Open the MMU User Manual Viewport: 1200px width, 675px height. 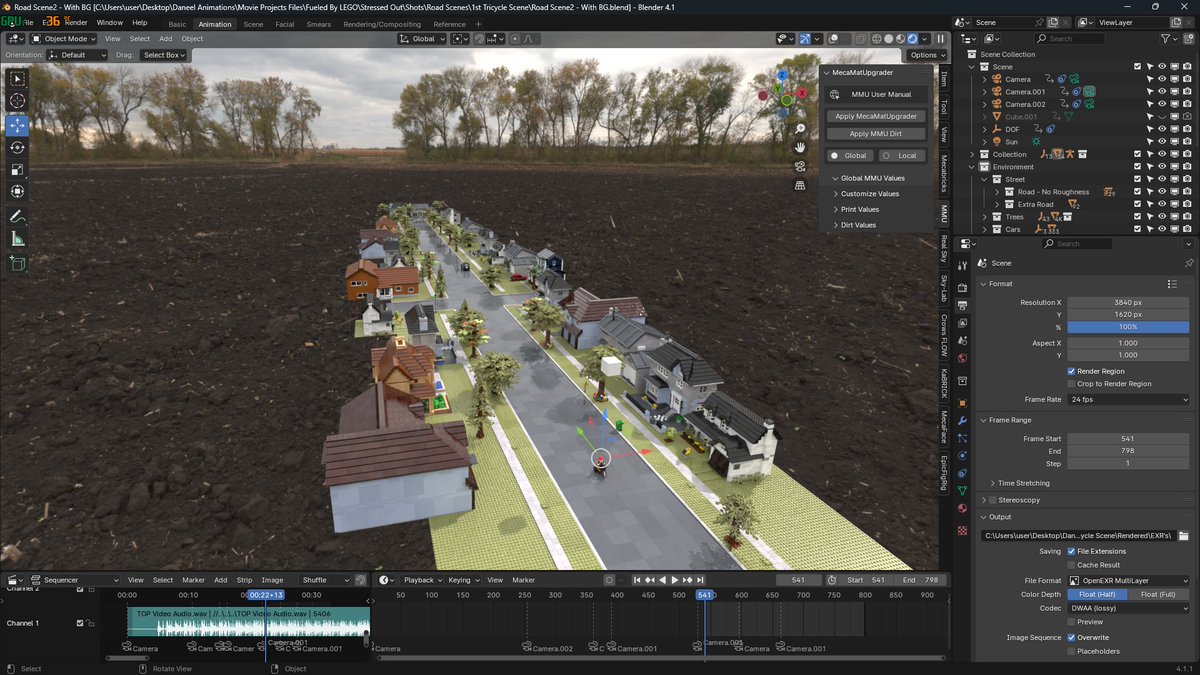(876, 94)
